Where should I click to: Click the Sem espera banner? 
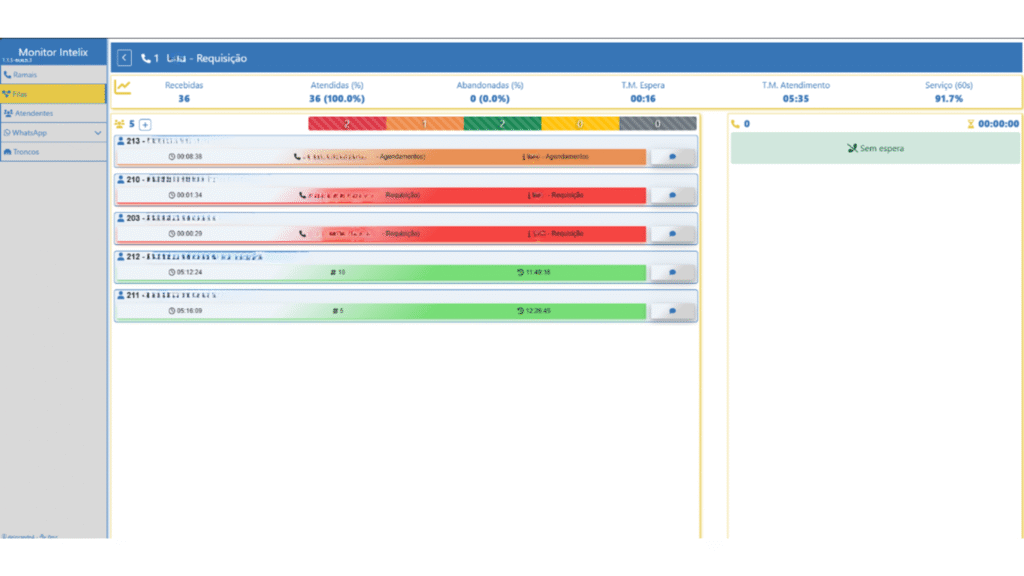(875, 149)
